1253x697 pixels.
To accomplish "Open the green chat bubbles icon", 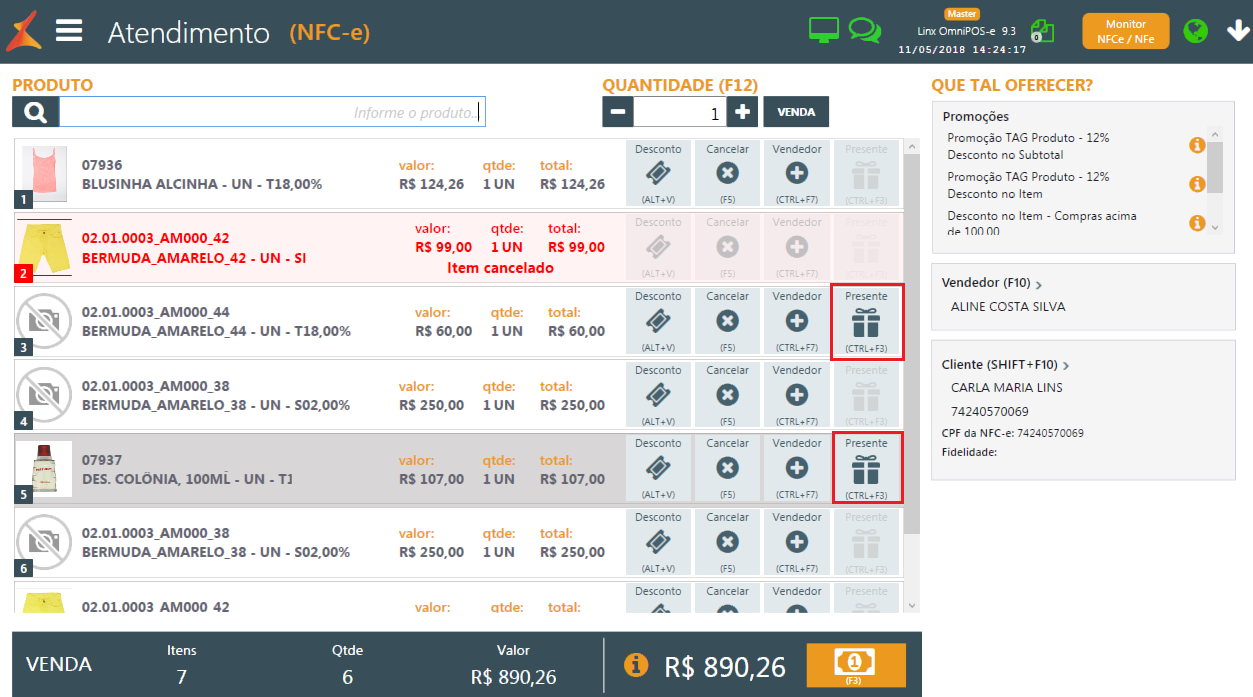I will tap(864, 30).
